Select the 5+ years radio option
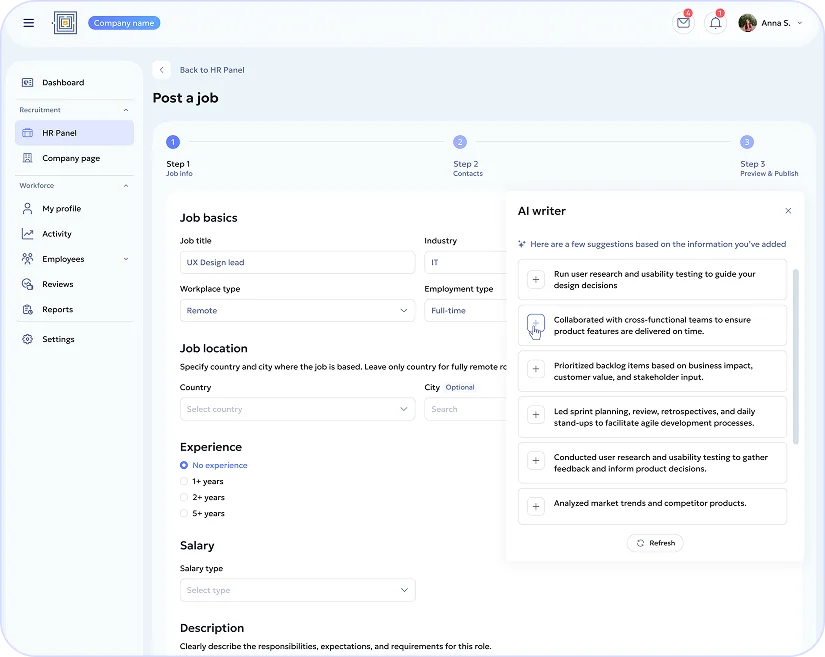This screenshot has height=657, width=825. coord(184,513)
